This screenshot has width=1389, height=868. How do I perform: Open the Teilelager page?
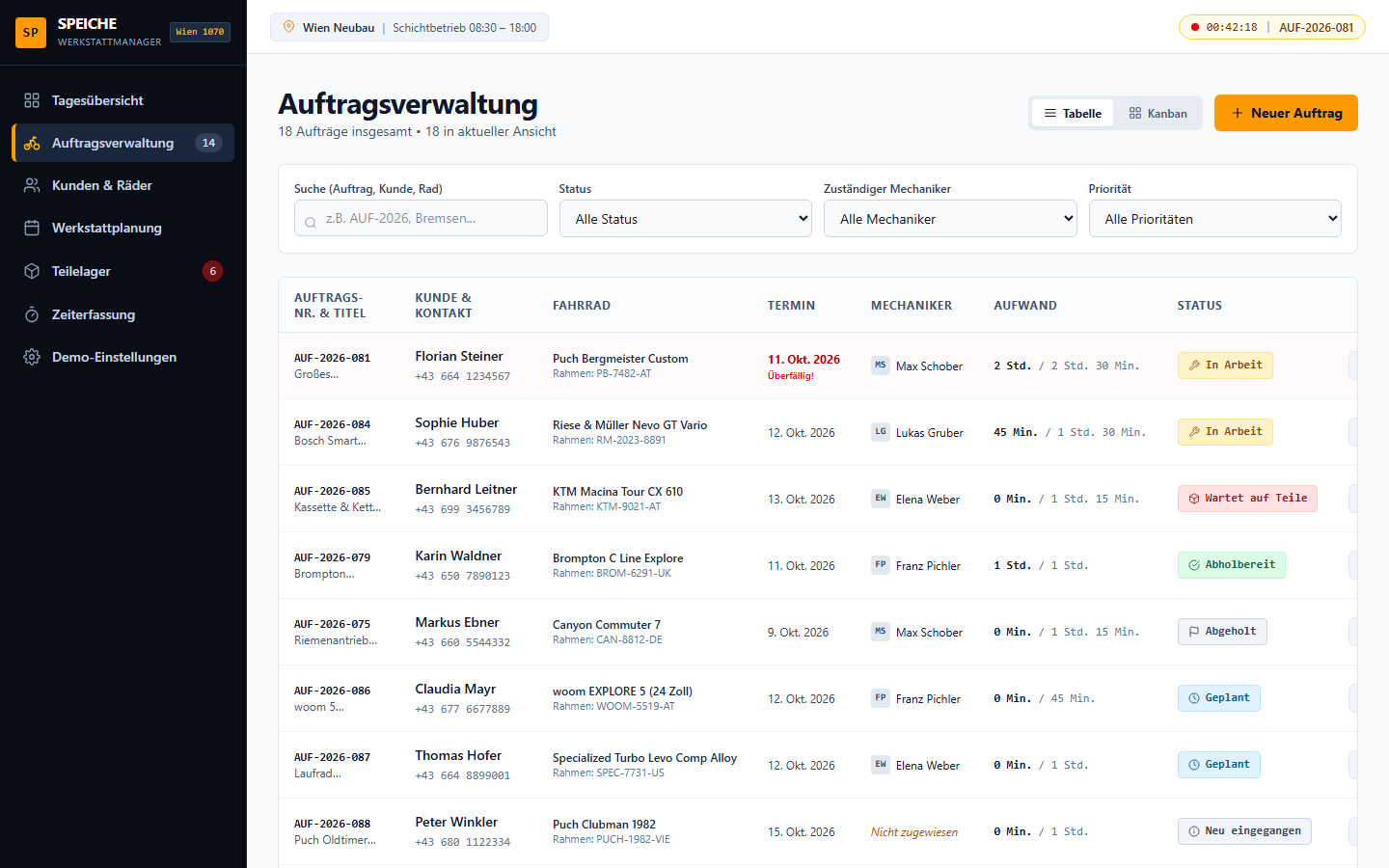(x=123, y=271)
